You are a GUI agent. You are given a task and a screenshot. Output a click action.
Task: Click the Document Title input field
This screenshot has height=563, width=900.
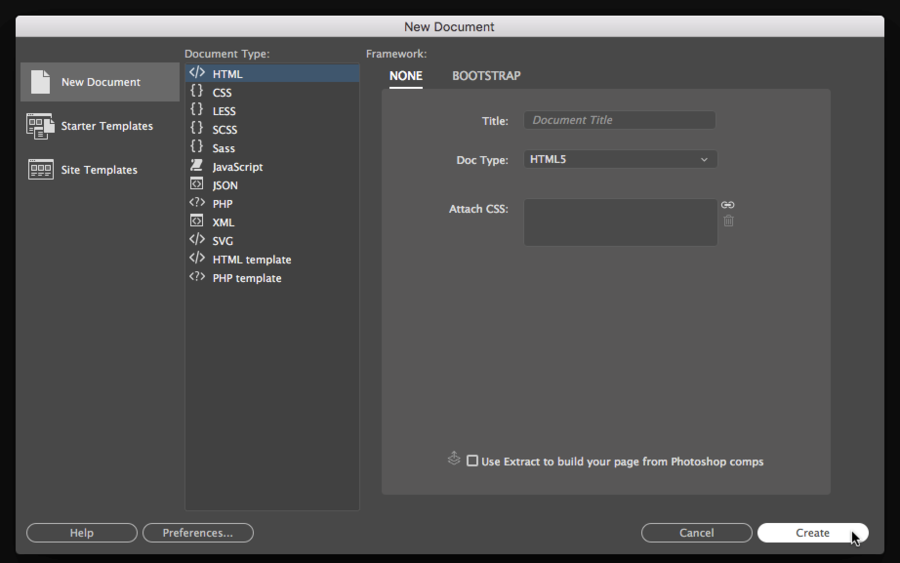tap(620, 120)
